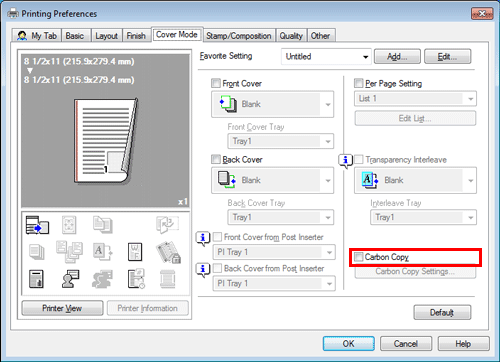Click the grayed banner roll paper icon
The height and width of the screenshot is (362, 500).
tap(167, 279)
